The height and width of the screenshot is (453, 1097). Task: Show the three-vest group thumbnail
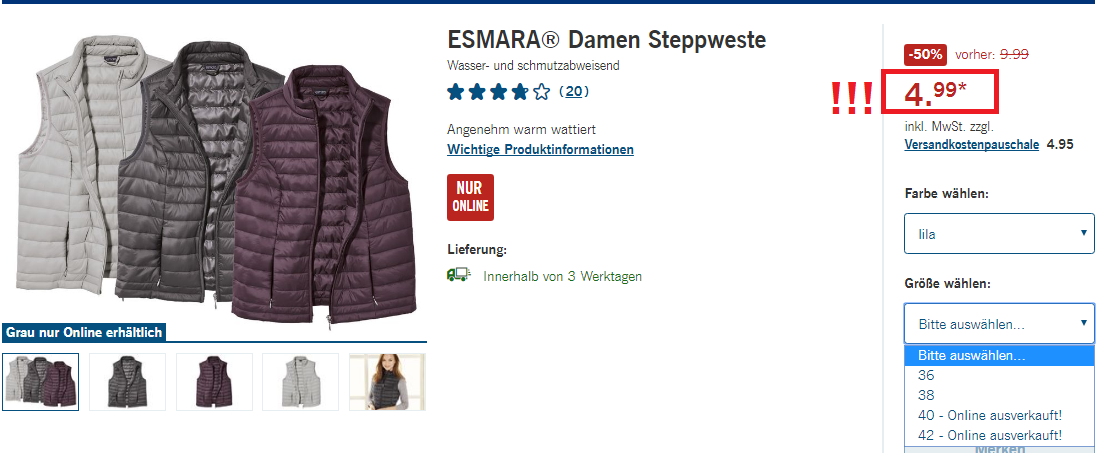(x=41, y=382)
